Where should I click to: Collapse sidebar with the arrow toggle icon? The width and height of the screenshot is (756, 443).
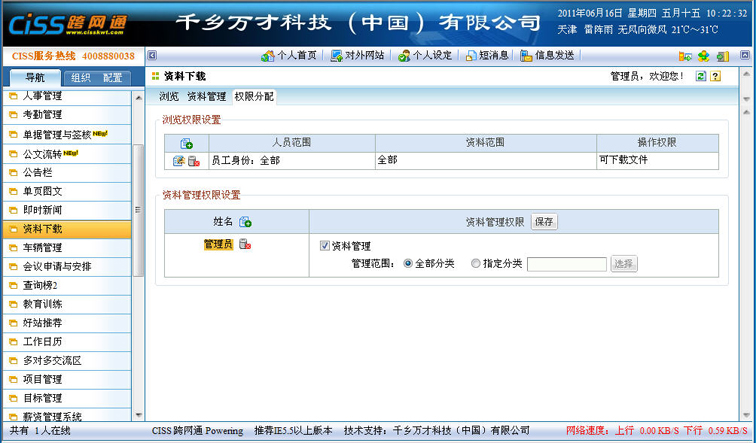tap(152, 55)
